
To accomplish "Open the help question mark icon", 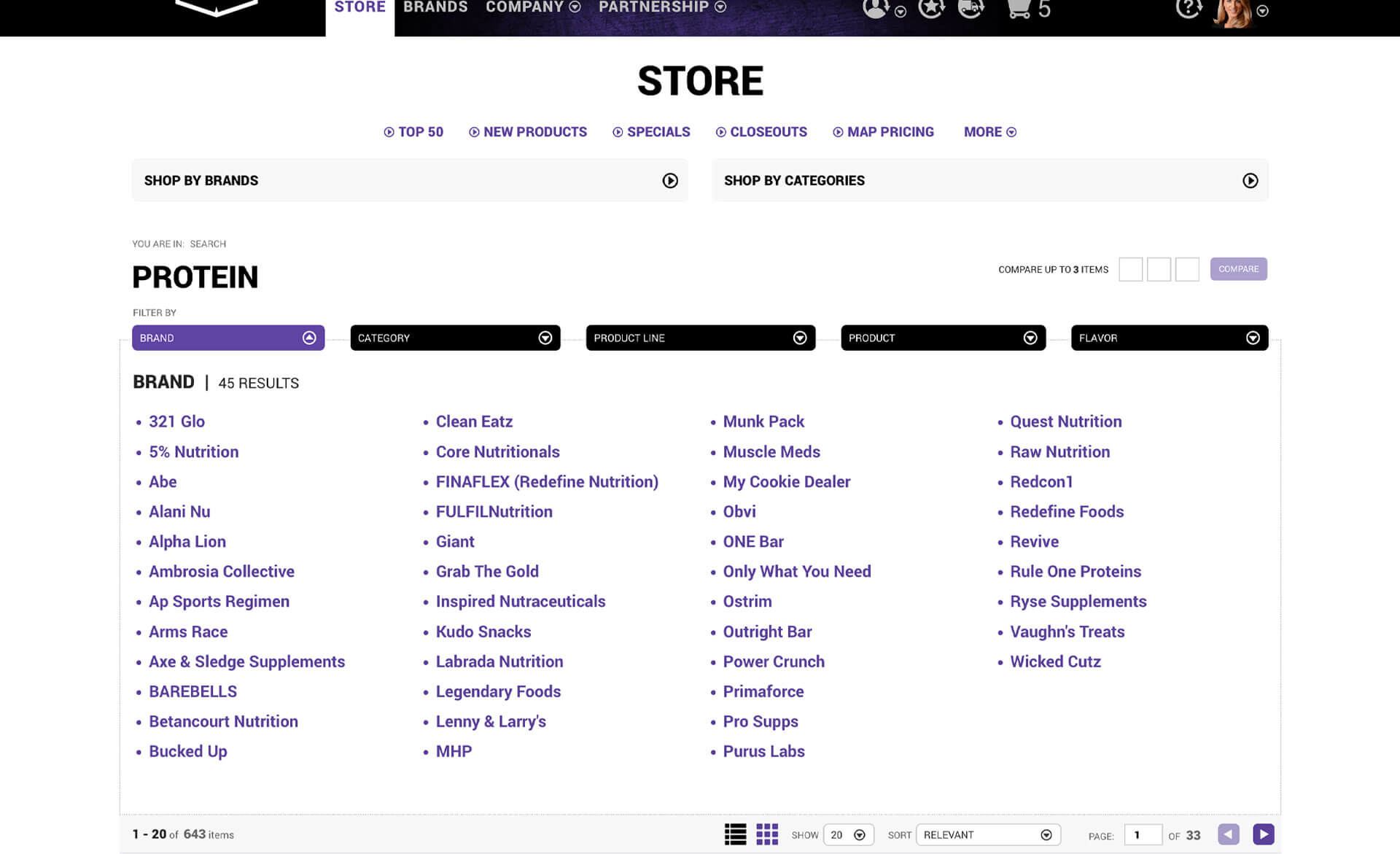I will (x=1189, y=9).
